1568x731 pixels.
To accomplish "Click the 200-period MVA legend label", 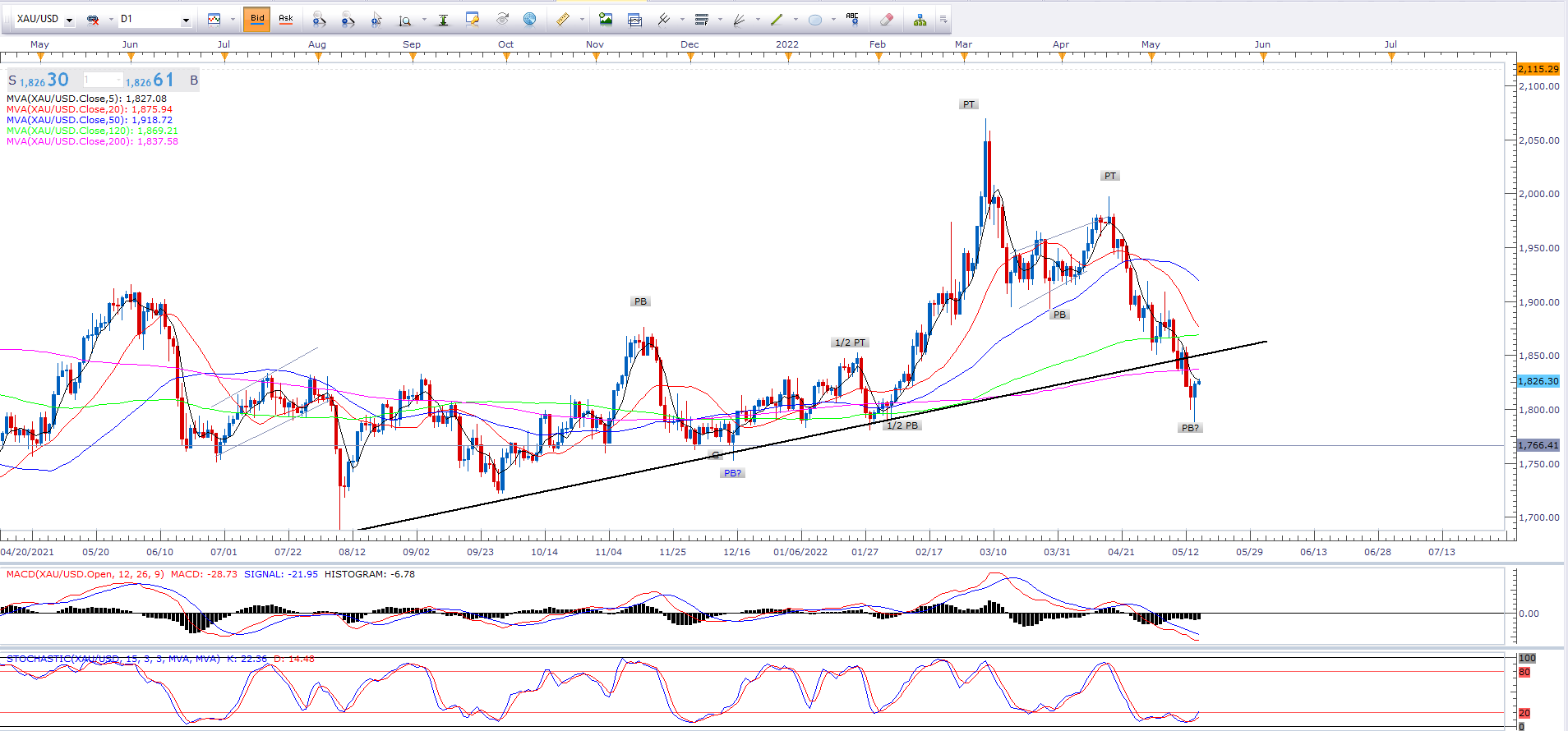I will point(92,141).
